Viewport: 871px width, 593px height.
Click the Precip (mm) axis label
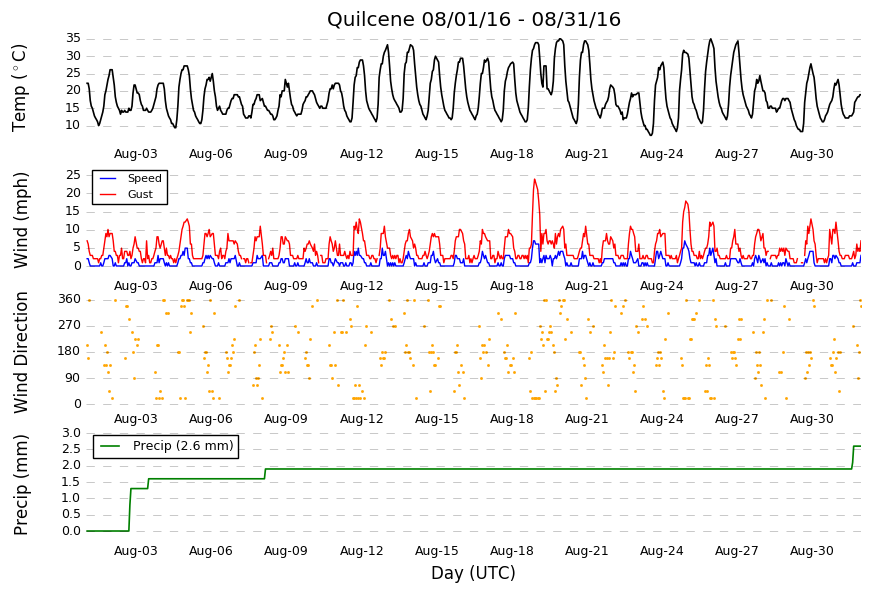(20, 485)
